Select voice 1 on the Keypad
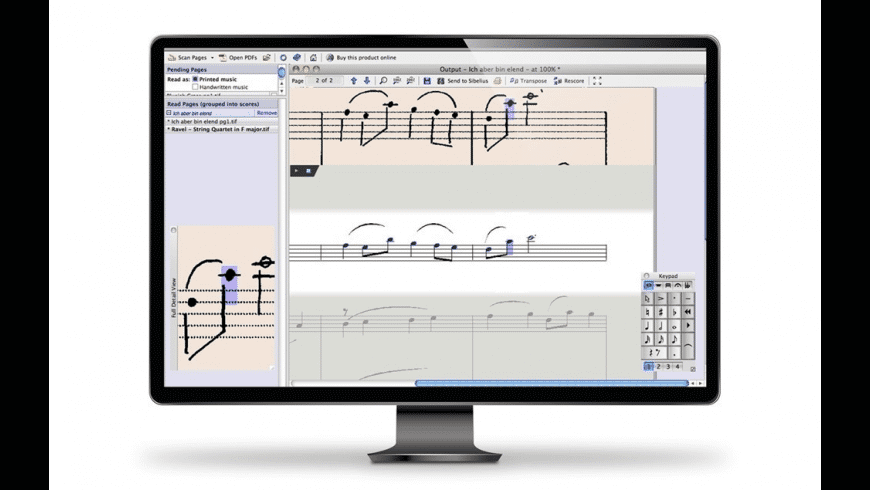 coord(648,366)
